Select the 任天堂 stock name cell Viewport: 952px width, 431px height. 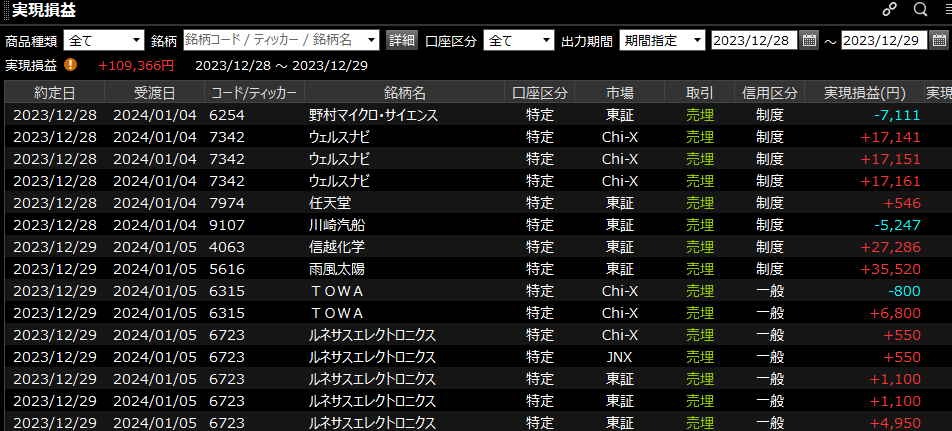point(330,203)
